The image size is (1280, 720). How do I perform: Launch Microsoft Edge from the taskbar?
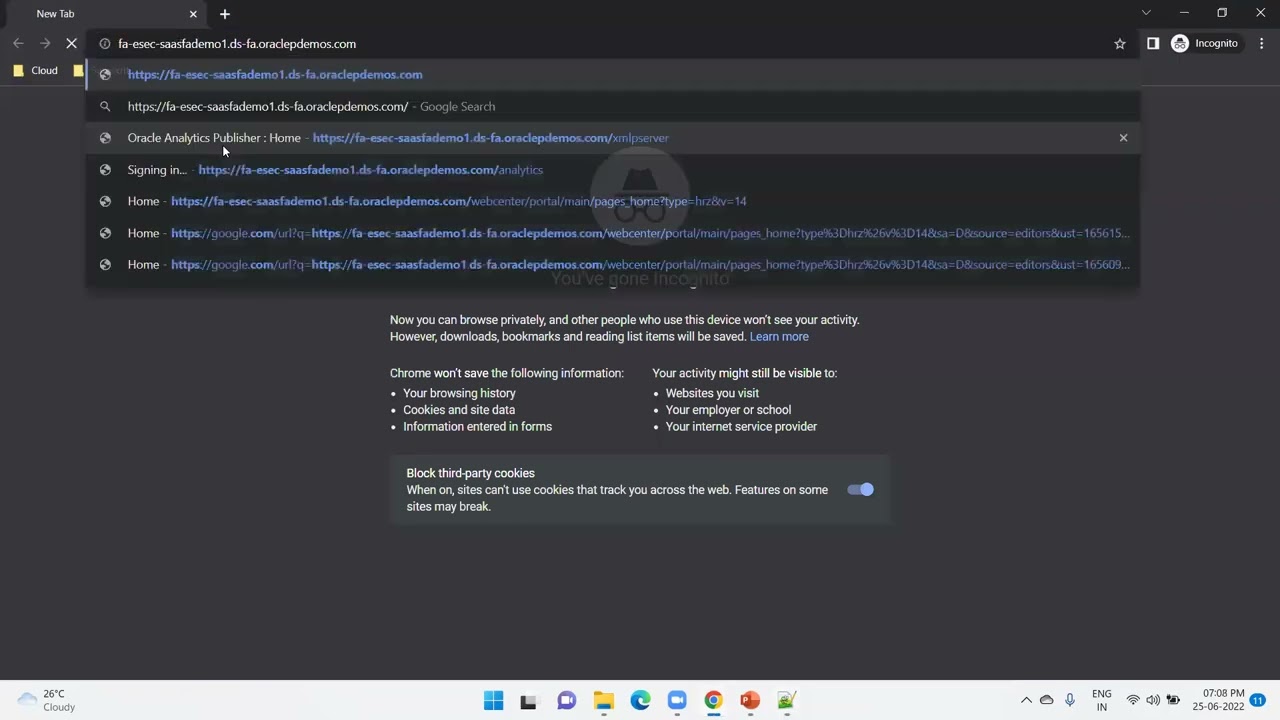[640, 701]
